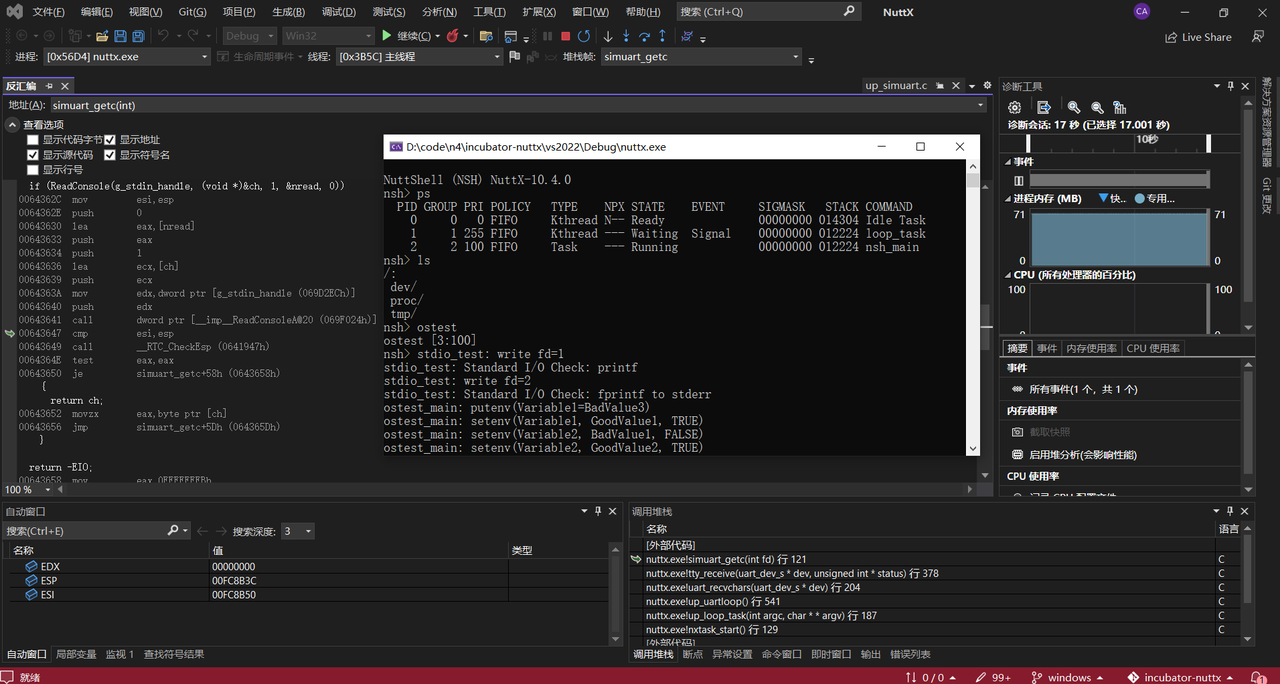Screen dimensions: 1280x684
Task: Click the reset zoom to selection icon
Action: click(x=1120, y=107)
